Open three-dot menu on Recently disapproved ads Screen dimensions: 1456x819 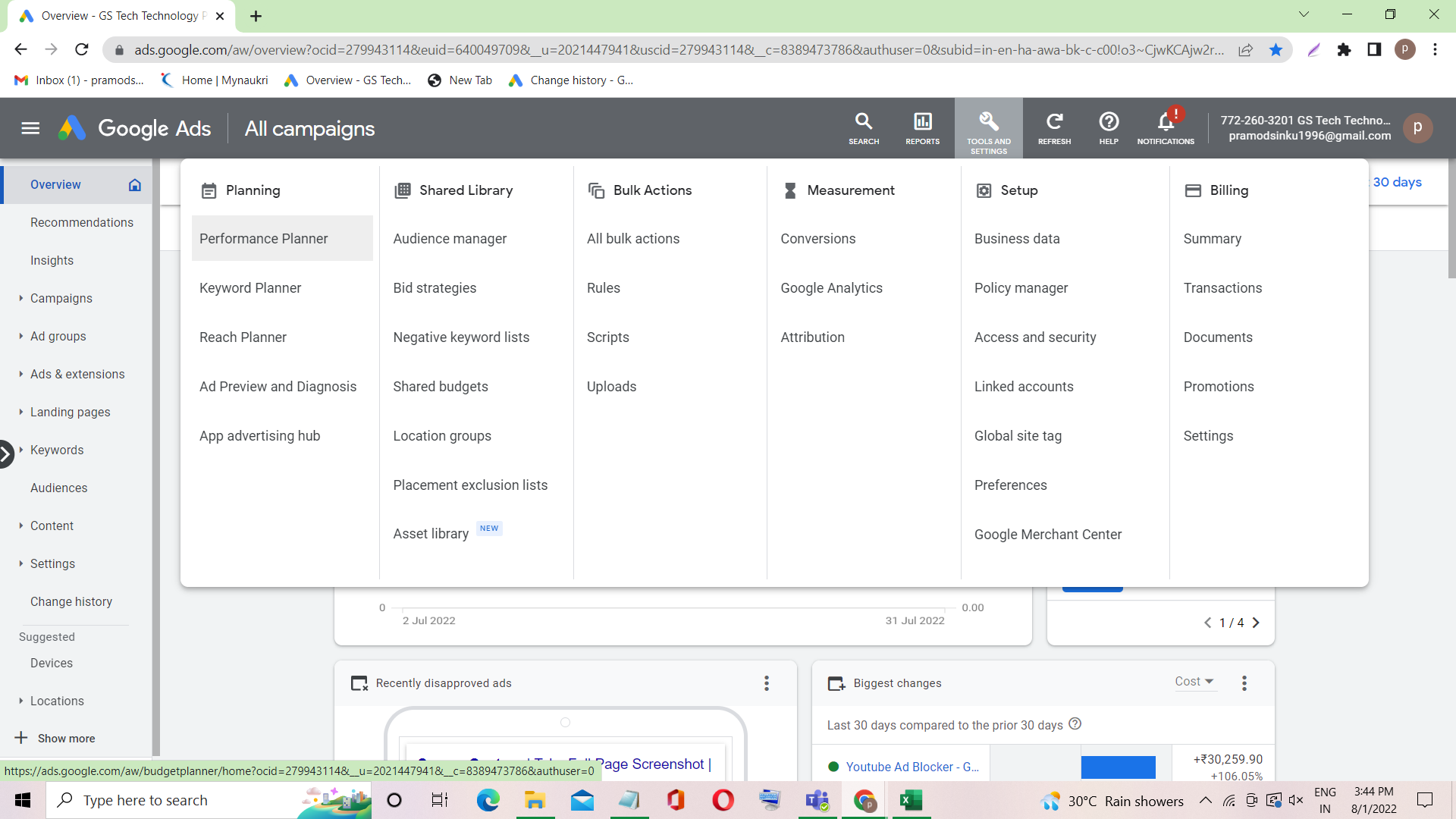[x=766, y=683]
